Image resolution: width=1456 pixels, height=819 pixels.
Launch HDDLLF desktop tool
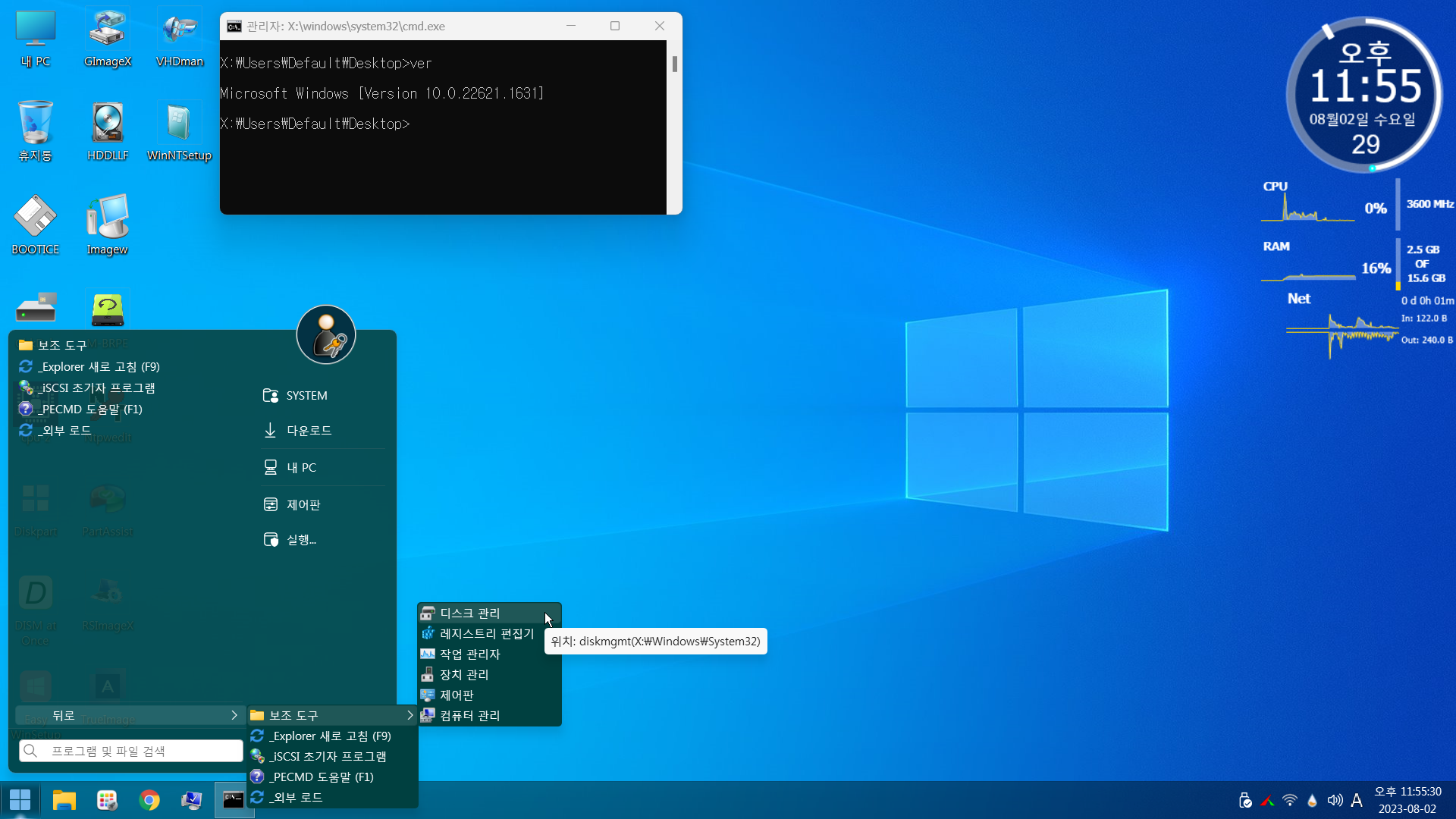[x=107, y=132]
